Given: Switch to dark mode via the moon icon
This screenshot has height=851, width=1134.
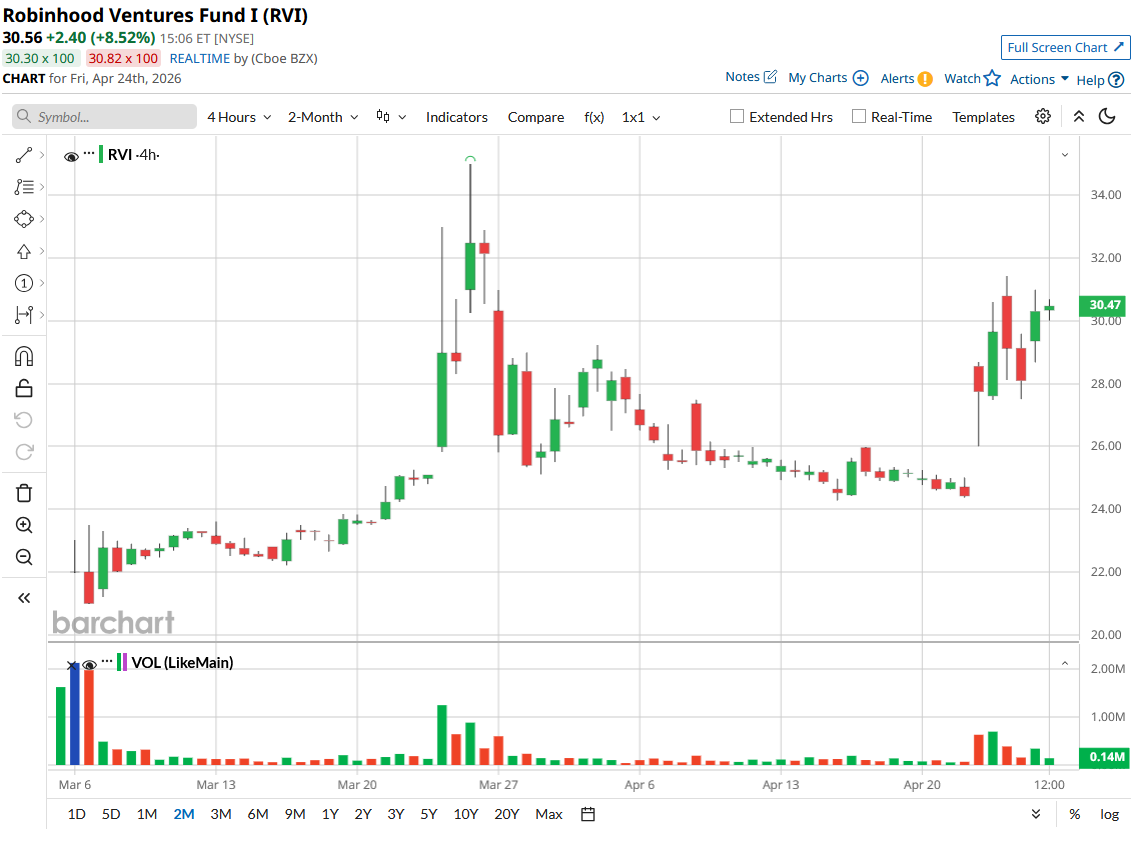Looking at the screenshot, I should click(x=1106, y=117).
